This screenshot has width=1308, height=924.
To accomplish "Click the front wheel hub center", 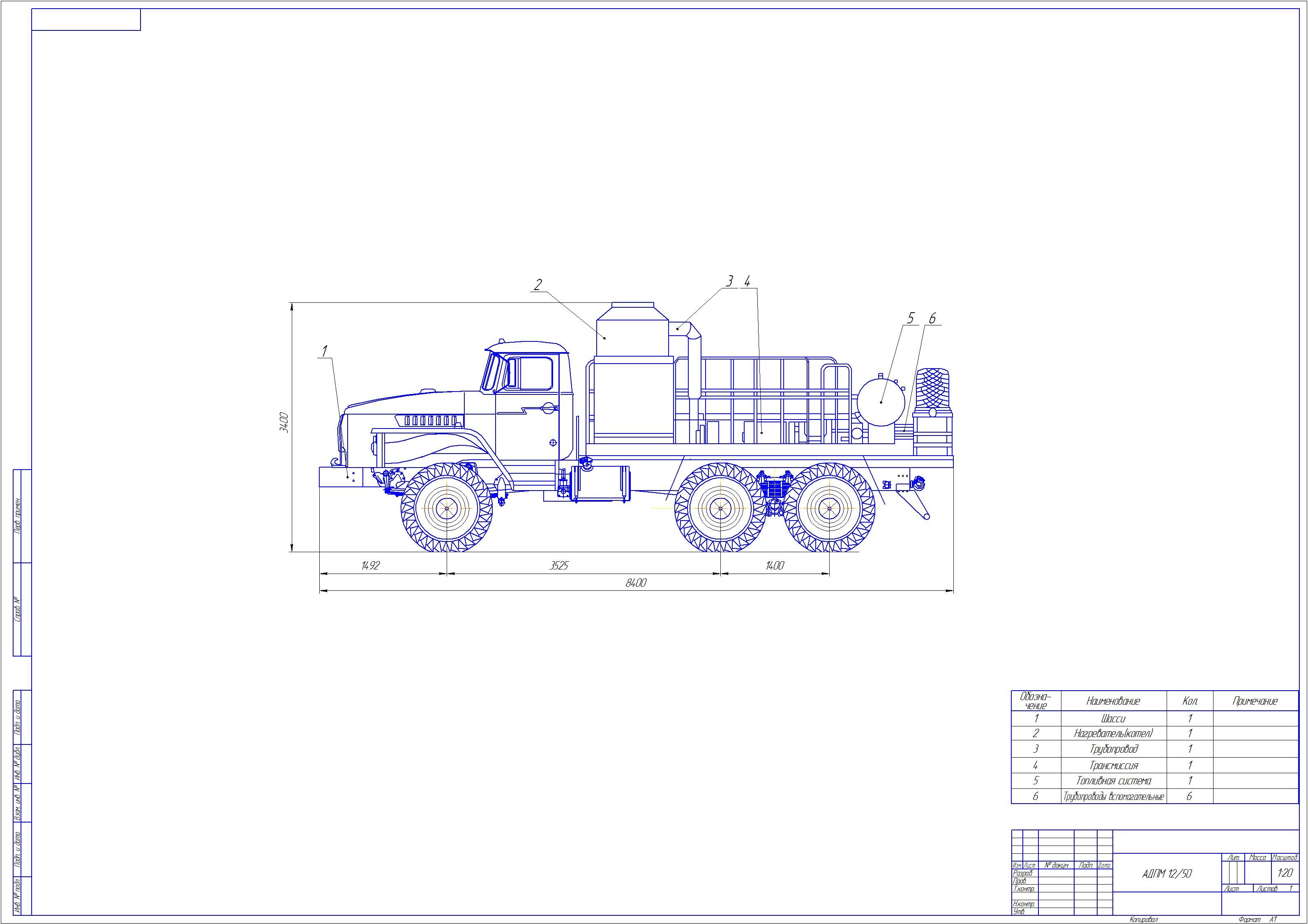I will pos(447,509).
